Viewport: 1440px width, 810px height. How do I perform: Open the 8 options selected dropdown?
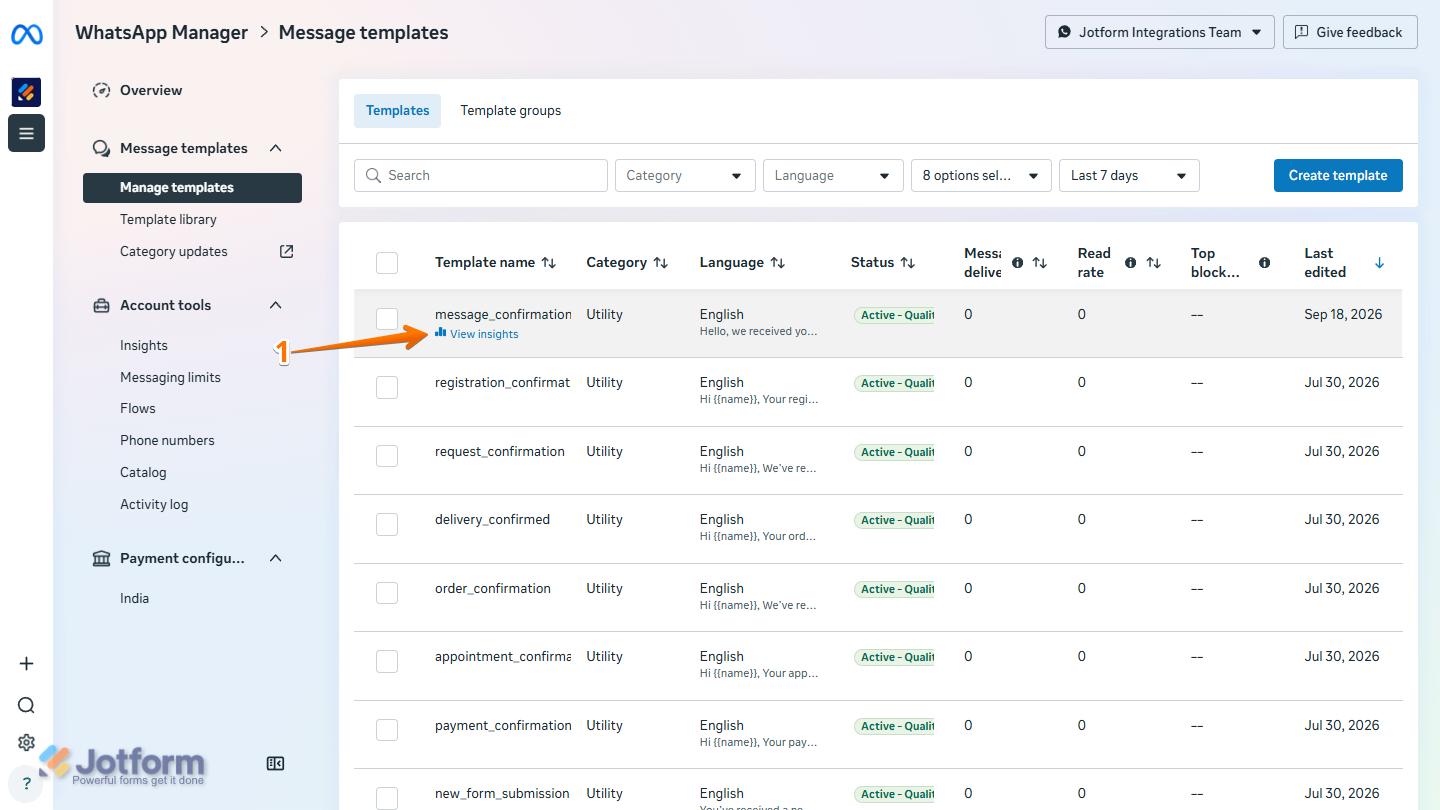(x=981, y=175)
